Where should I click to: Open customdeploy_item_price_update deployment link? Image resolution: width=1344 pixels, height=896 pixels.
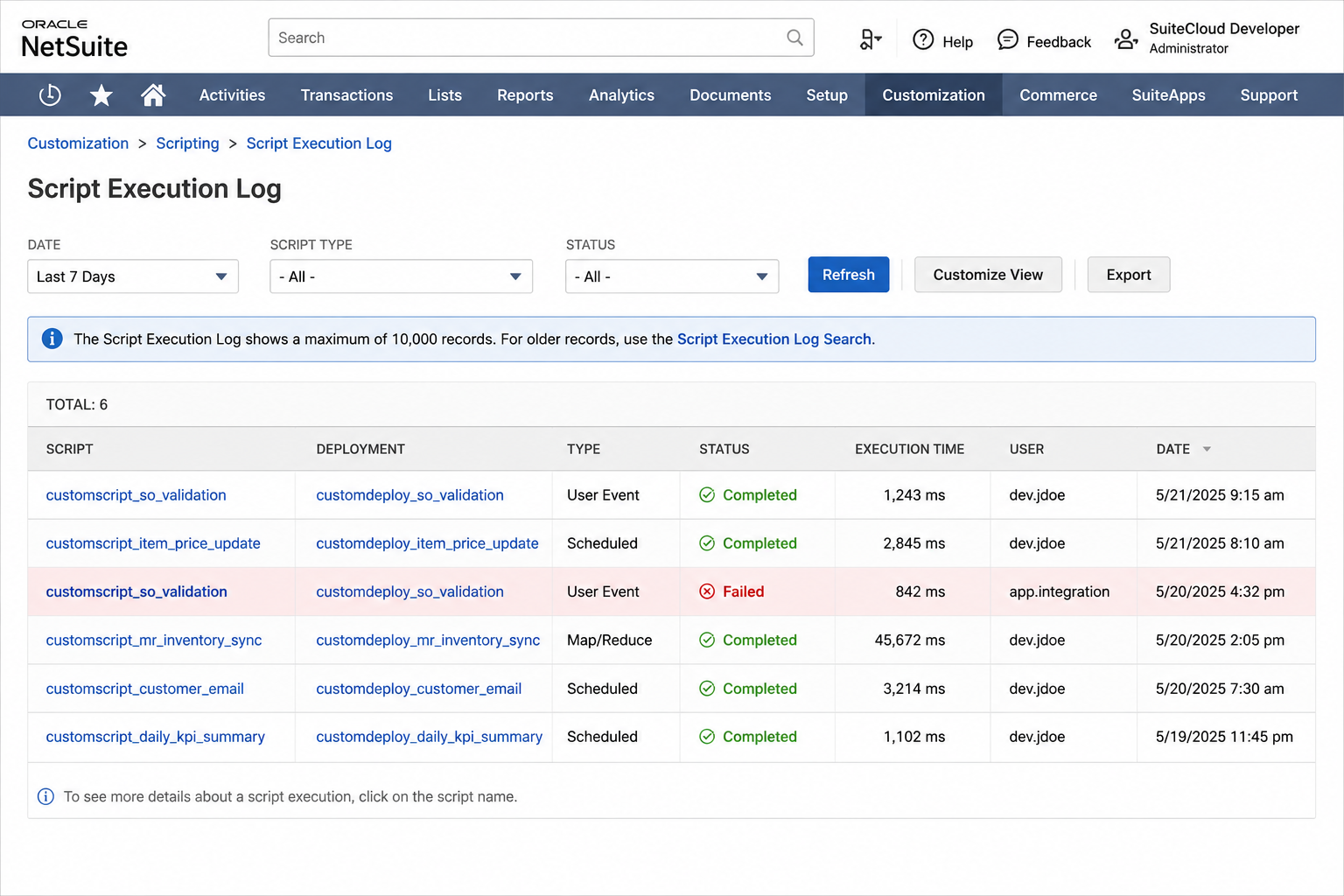[427, 543]
